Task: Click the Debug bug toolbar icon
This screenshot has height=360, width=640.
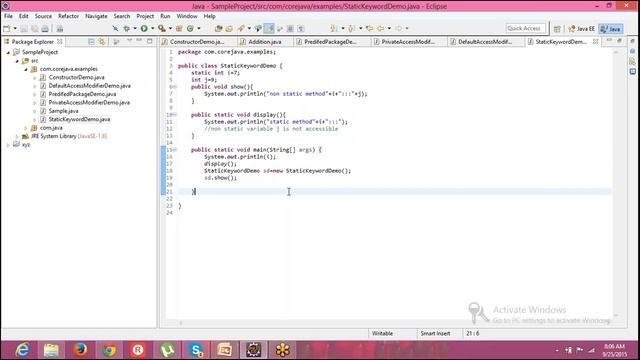Action: pos(127,29)
